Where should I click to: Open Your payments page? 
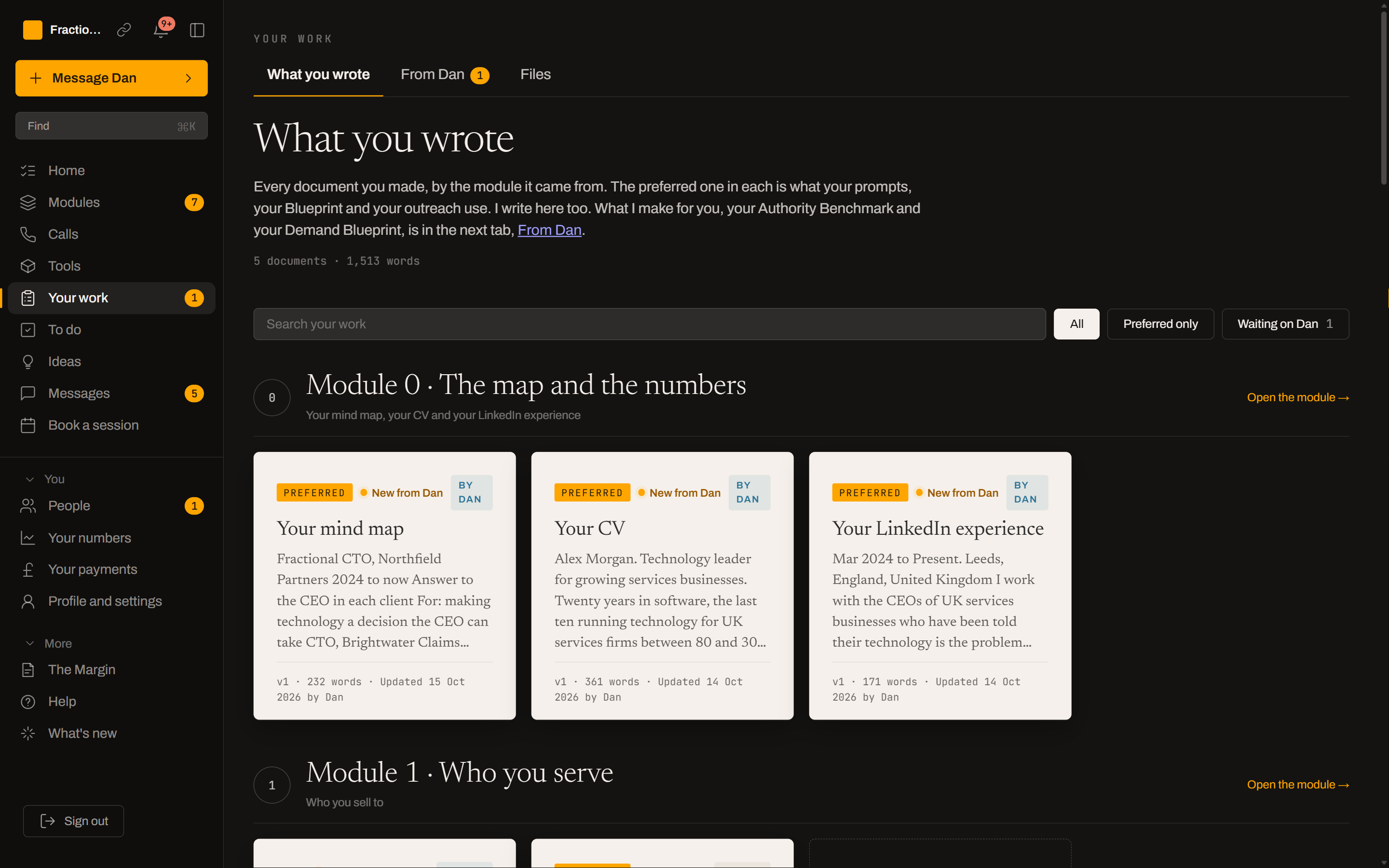pos(111,570)
